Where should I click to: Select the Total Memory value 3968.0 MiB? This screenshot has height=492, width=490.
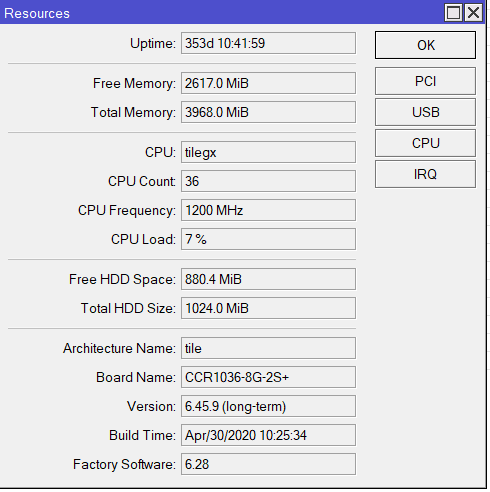(x=268, y=112)
